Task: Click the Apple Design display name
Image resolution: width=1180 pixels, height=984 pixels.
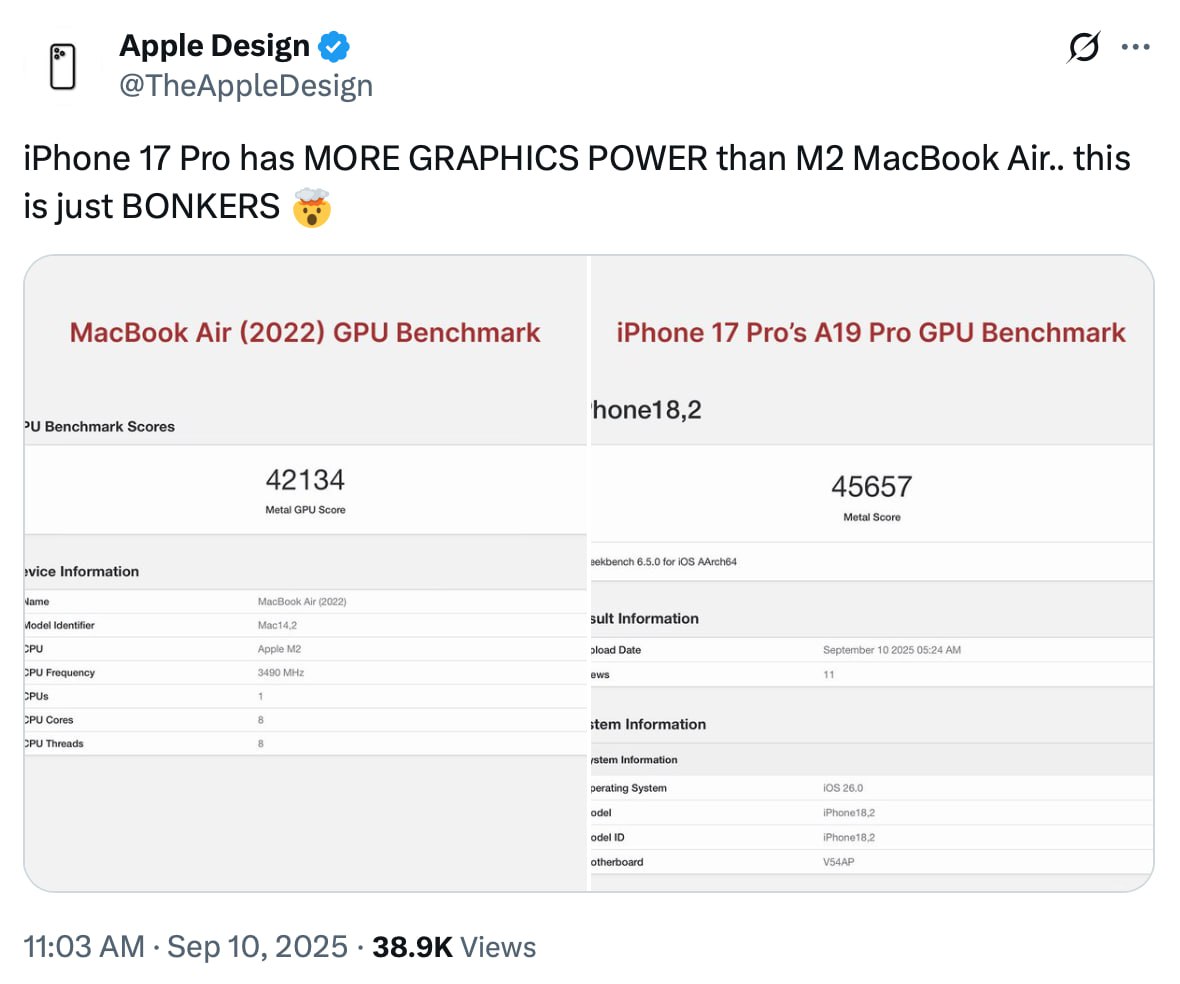Action: point(214,45)
